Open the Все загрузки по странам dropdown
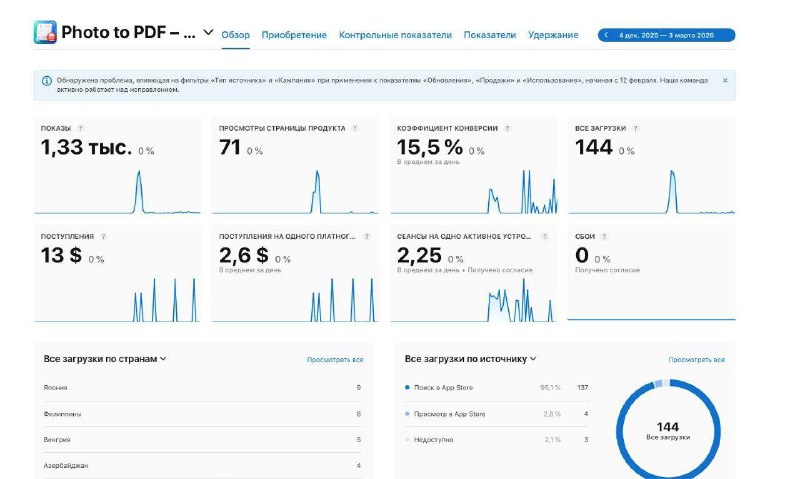The height and width of the screenshot is (479, 800). (105, 359)
